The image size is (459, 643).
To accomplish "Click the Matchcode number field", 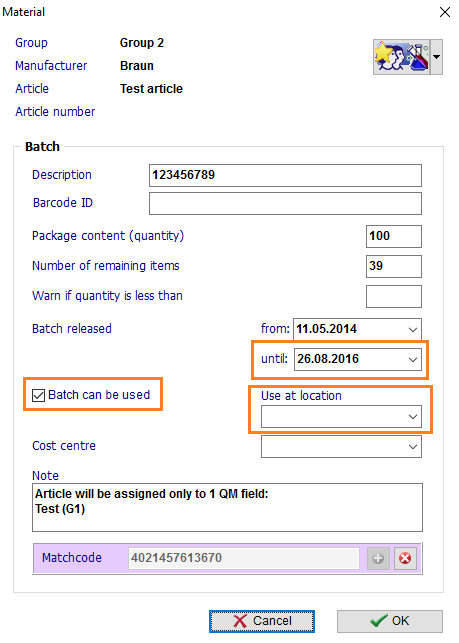I will [x=244, y=558].
